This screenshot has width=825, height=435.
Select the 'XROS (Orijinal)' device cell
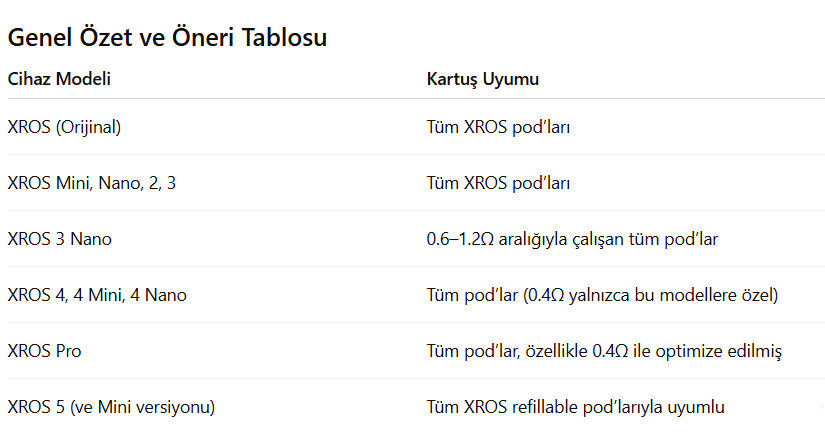coord(64,127)
